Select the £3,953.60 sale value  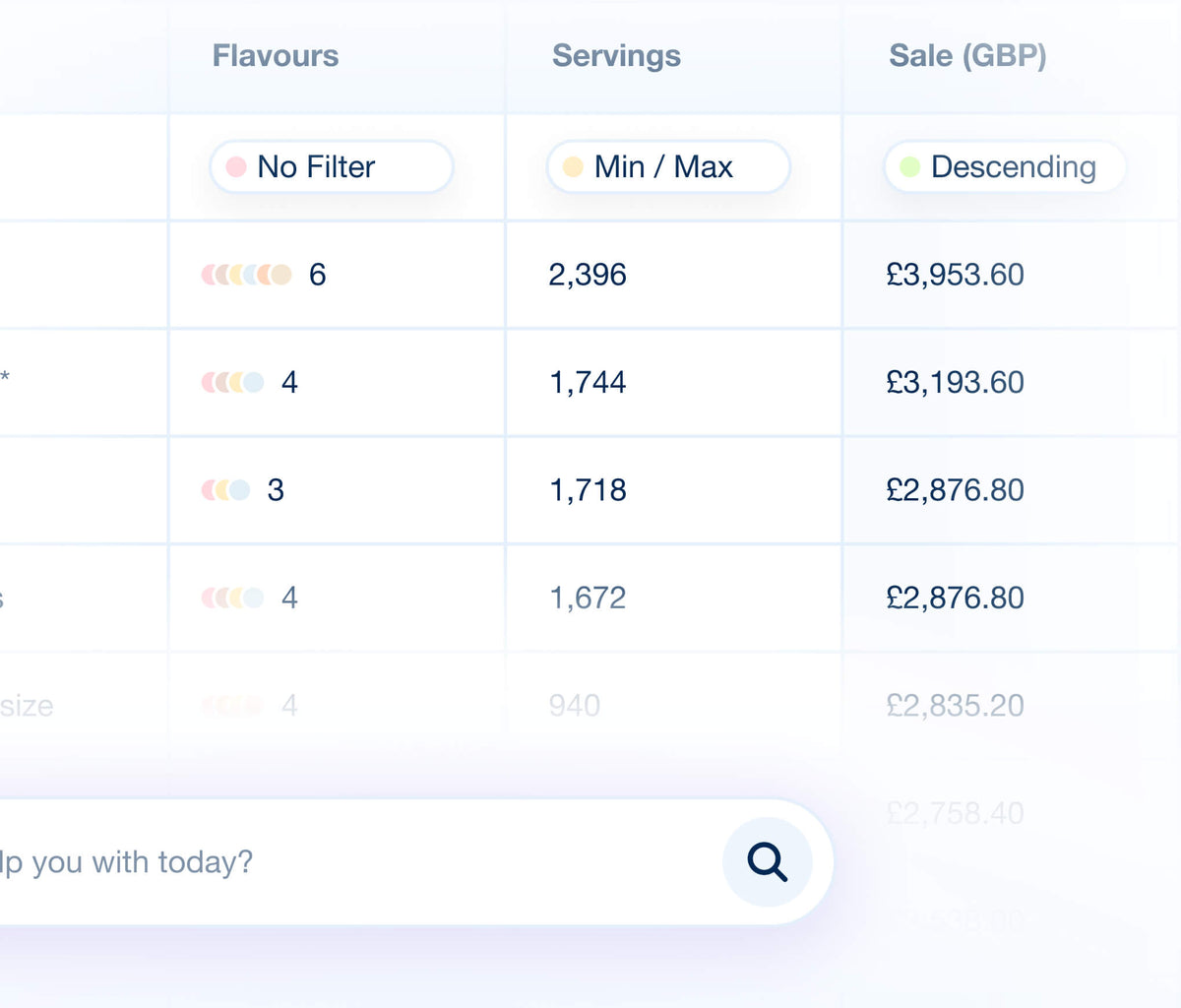tap(956, 275)
